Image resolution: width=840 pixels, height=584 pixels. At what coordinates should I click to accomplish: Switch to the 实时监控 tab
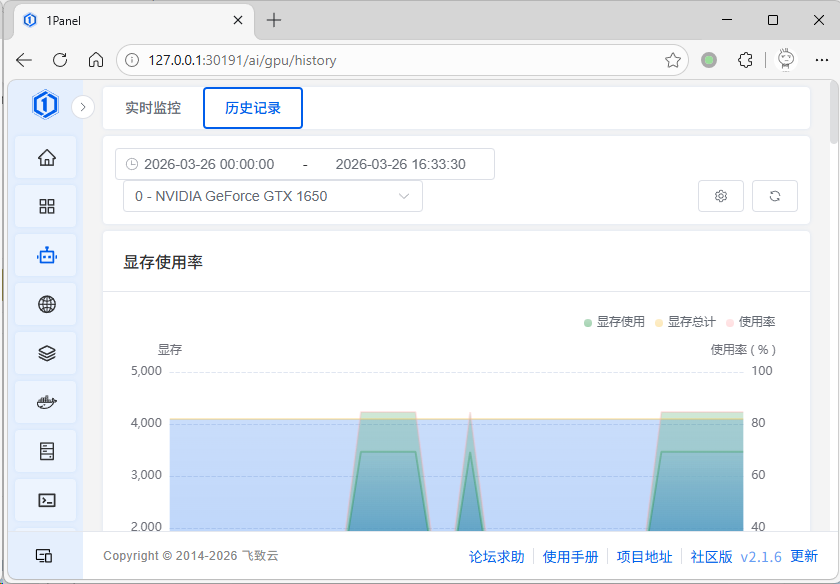(153, 108)
